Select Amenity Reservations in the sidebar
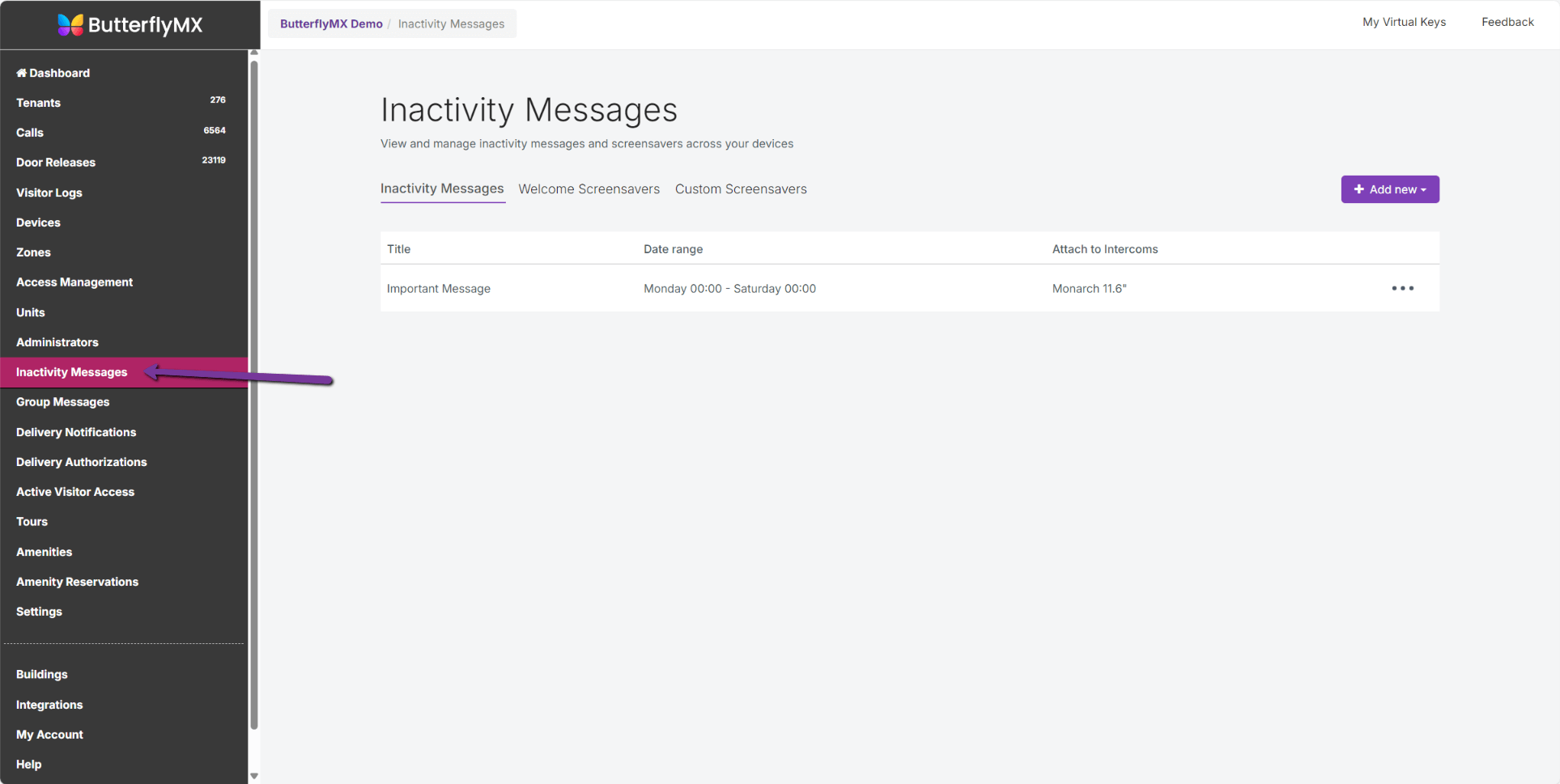Image resolution: width=1560 pixels, height=784 pixels. pyautogui.click(x=77, y=581)
